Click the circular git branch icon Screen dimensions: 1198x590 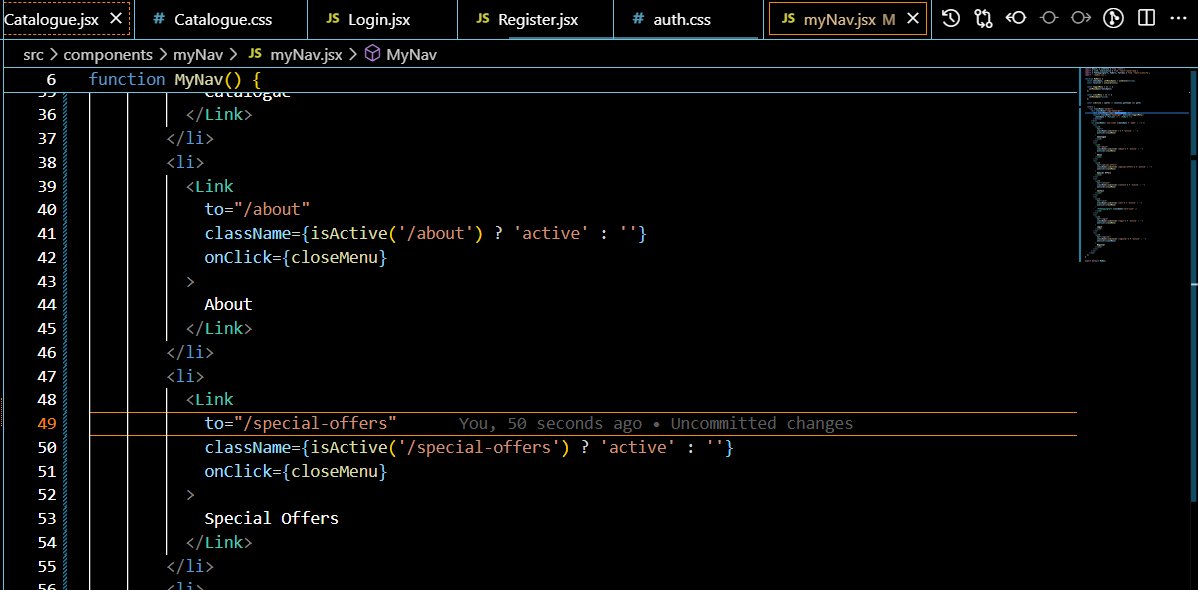1113,18
